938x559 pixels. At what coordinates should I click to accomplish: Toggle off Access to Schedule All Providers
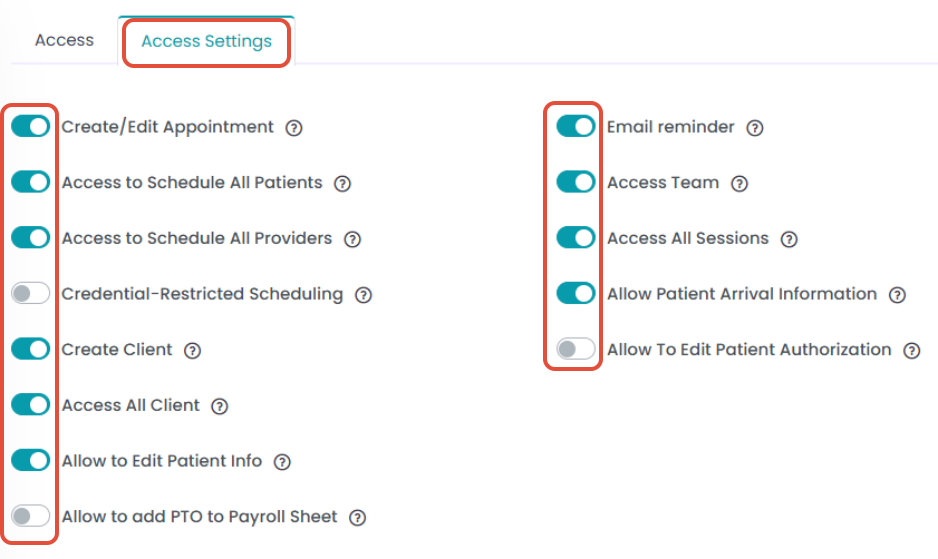(x=31, y=238)
